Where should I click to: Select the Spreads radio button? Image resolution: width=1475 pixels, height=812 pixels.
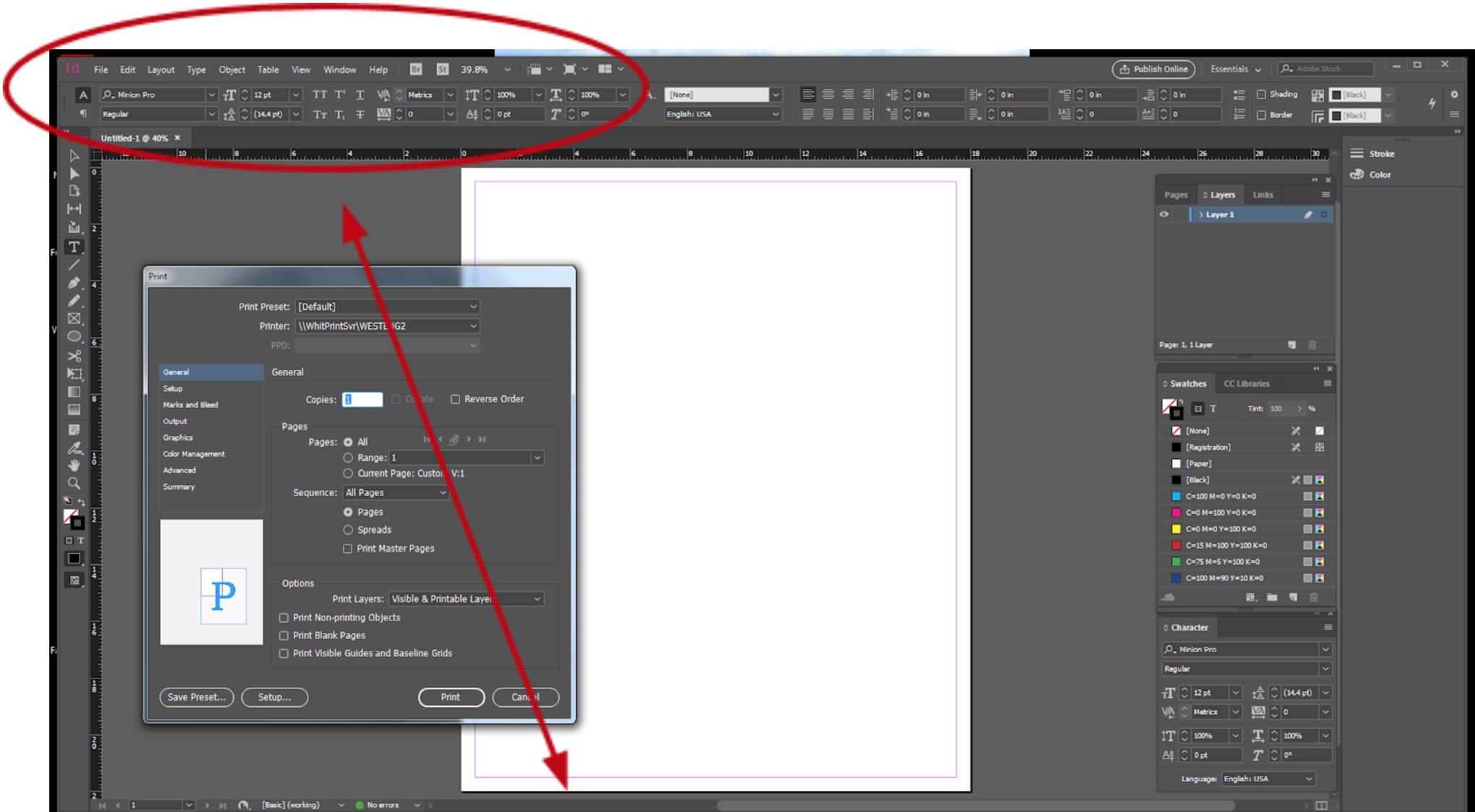pos(348,529)
